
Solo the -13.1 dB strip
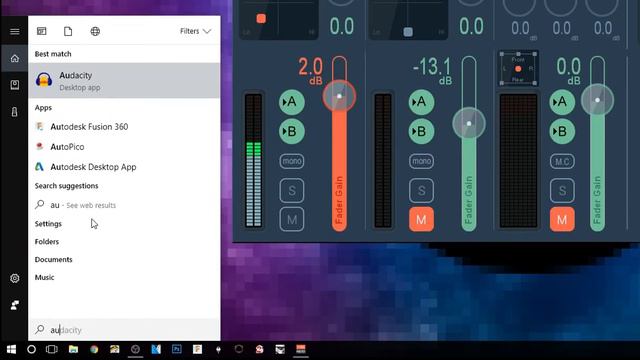click(421, 191)
